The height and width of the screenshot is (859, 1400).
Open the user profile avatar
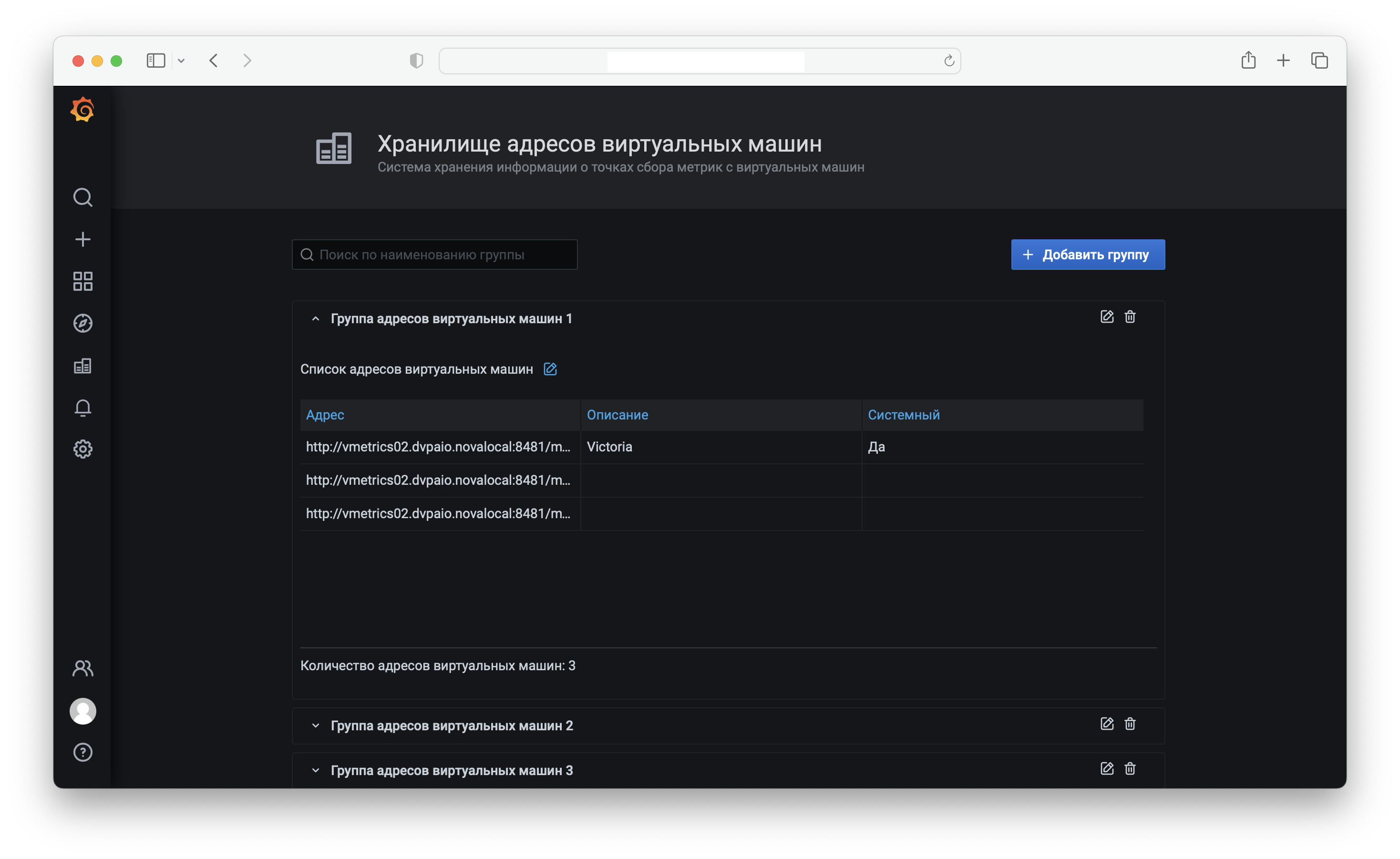pos(83,711)
